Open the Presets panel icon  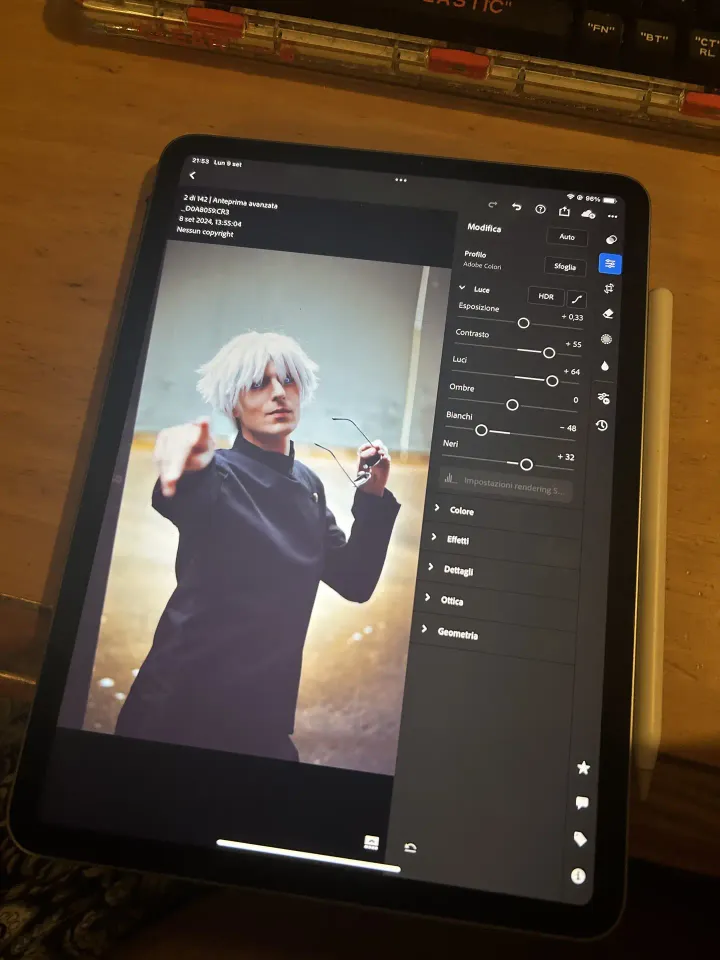tap(612, 240)
